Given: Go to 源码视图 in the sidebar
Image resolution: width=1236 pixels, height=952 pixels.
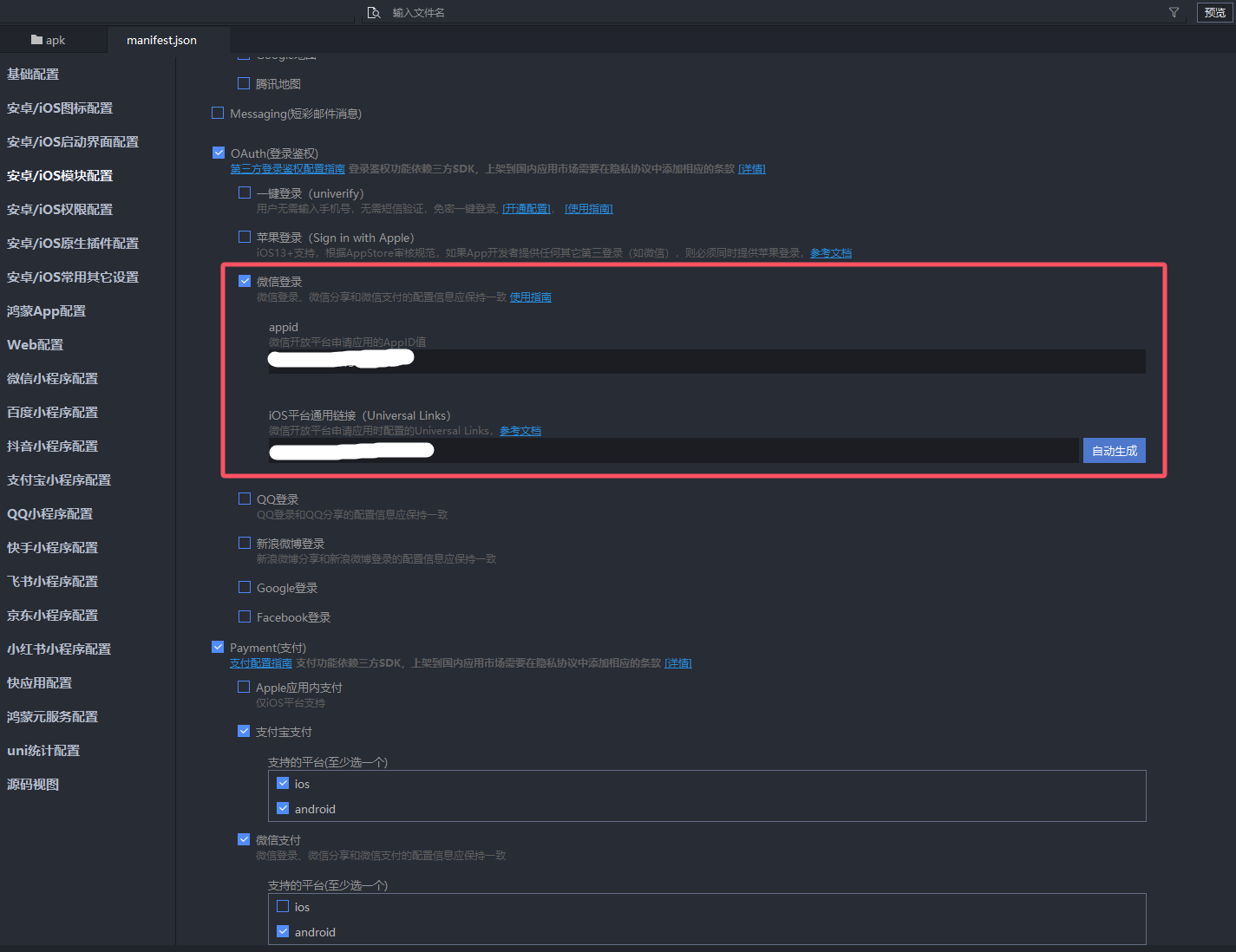Looking at the screenshot, I should tap(33, 785).
